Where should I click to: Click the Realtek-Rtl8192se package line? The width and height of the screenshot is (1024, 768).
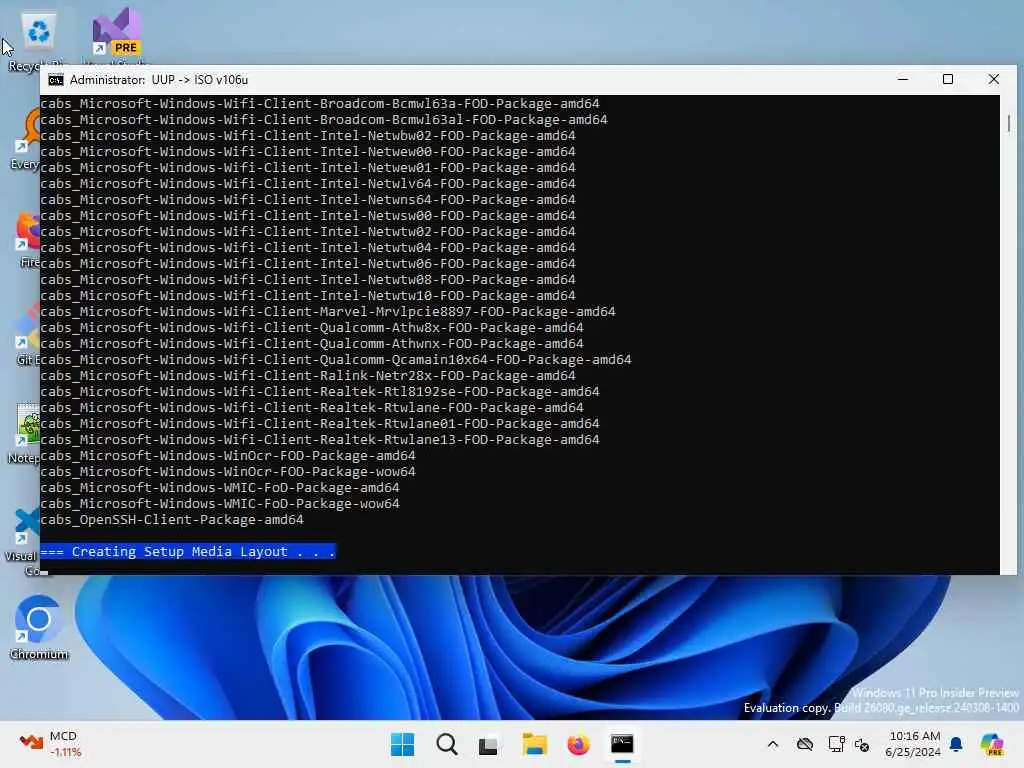coord(320,392)
